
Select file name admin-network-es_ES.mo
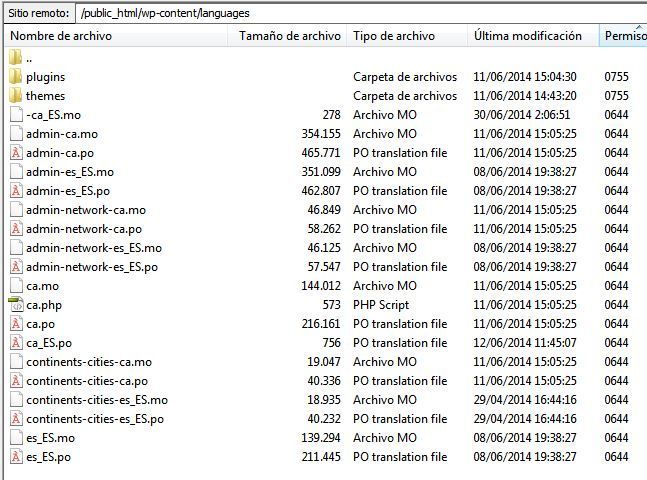(94, 248)
